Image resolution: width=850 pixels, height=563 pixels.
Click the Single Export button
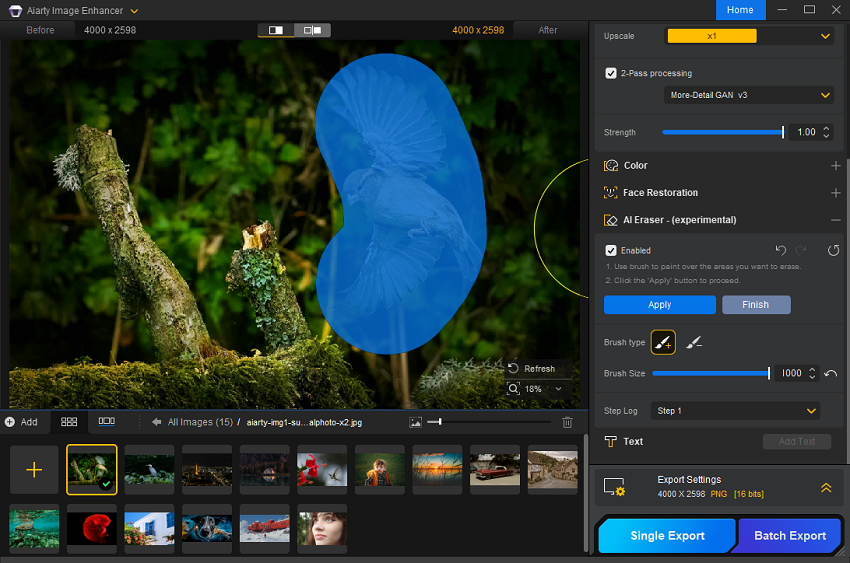point(667,535)
